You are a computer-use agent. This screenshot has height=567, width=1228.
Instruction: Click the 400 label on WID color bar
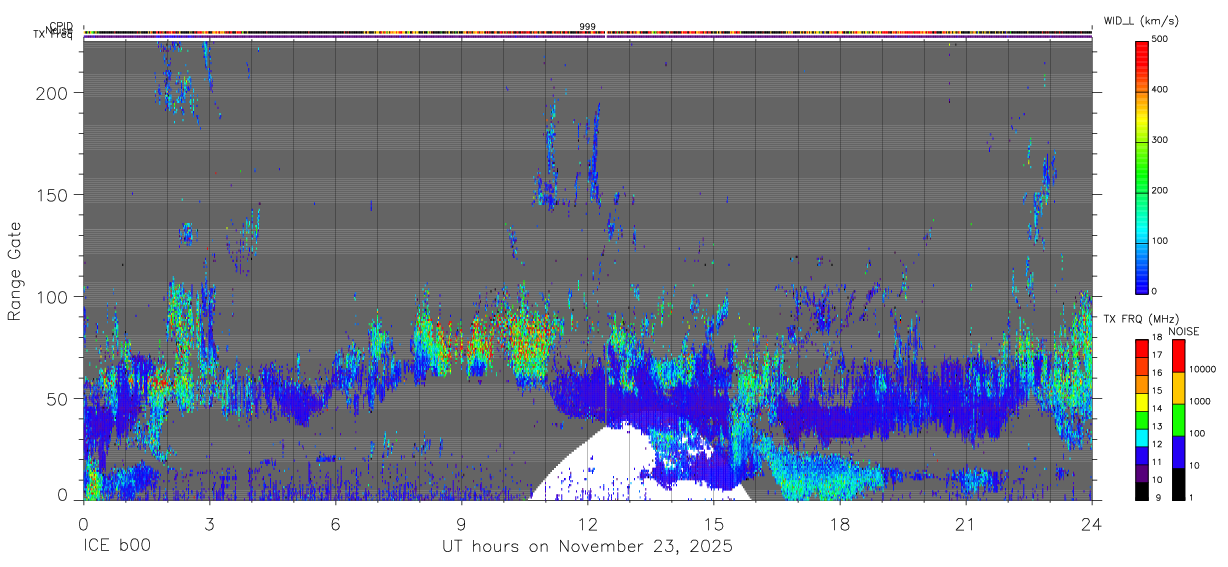pos(1159,90)
